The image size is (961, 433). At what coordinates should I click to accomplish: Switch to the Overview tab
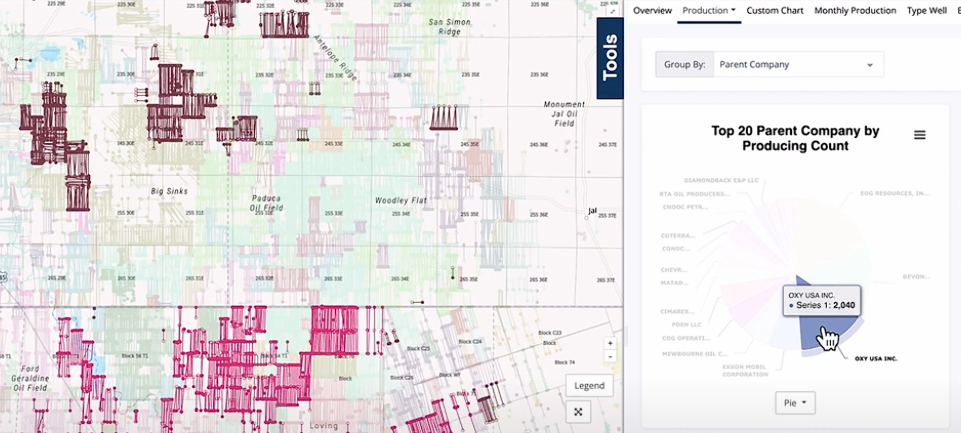pyautogui.click(x=652, y=10)
